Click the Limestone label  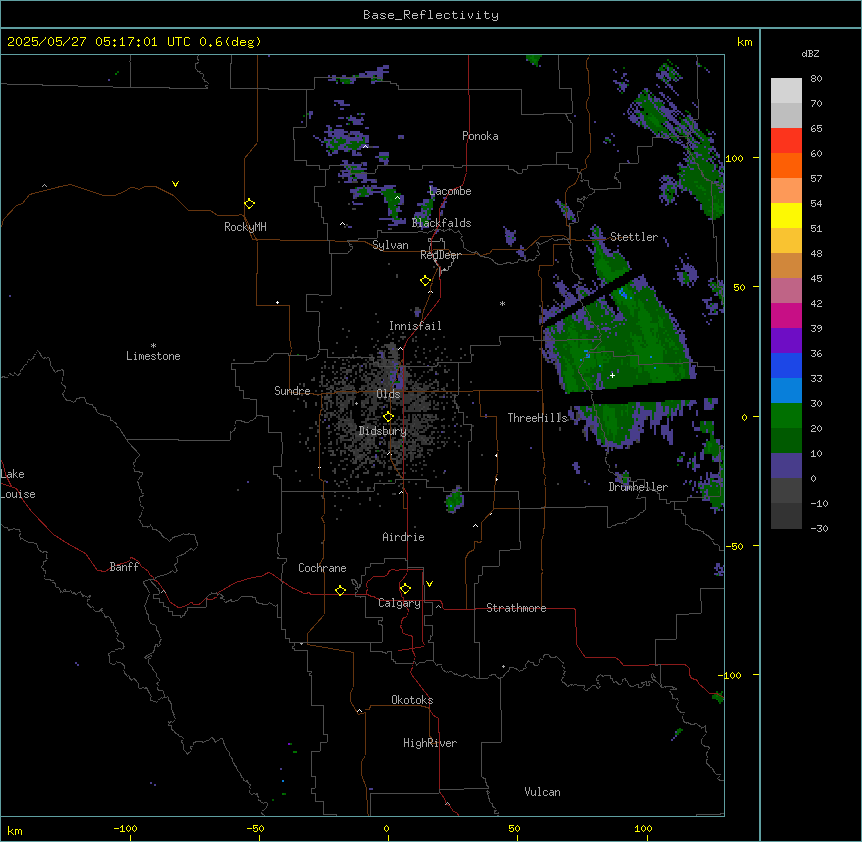[153, 356]
